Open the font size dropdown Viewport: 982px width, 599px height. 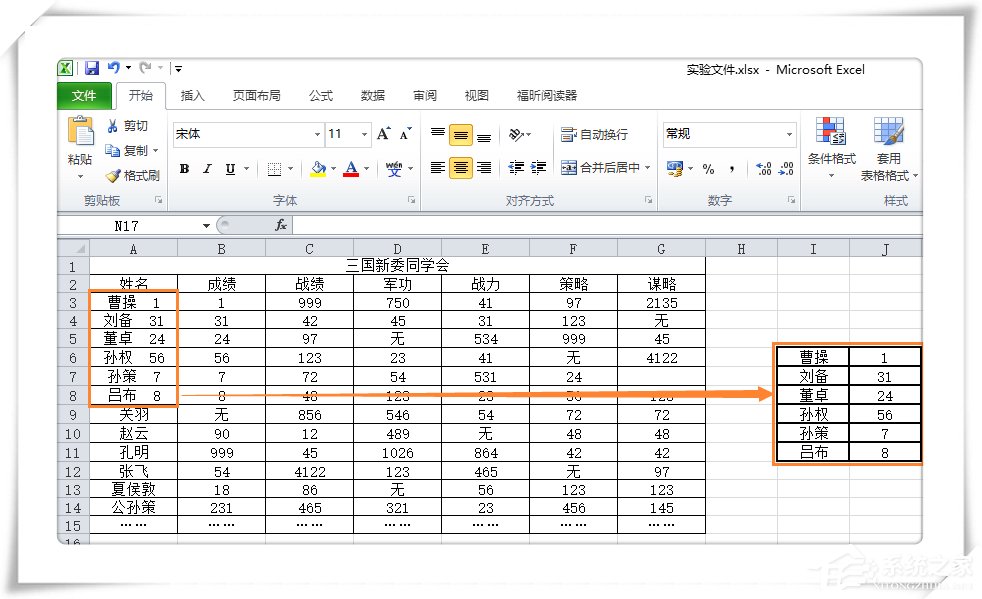pos(365,134)
